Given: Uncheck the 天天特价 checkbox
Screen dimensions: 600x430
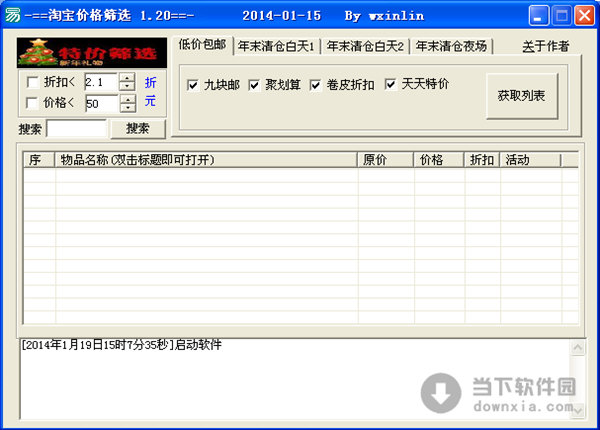Looking at the screenshot, I should (x=390, y=84).
